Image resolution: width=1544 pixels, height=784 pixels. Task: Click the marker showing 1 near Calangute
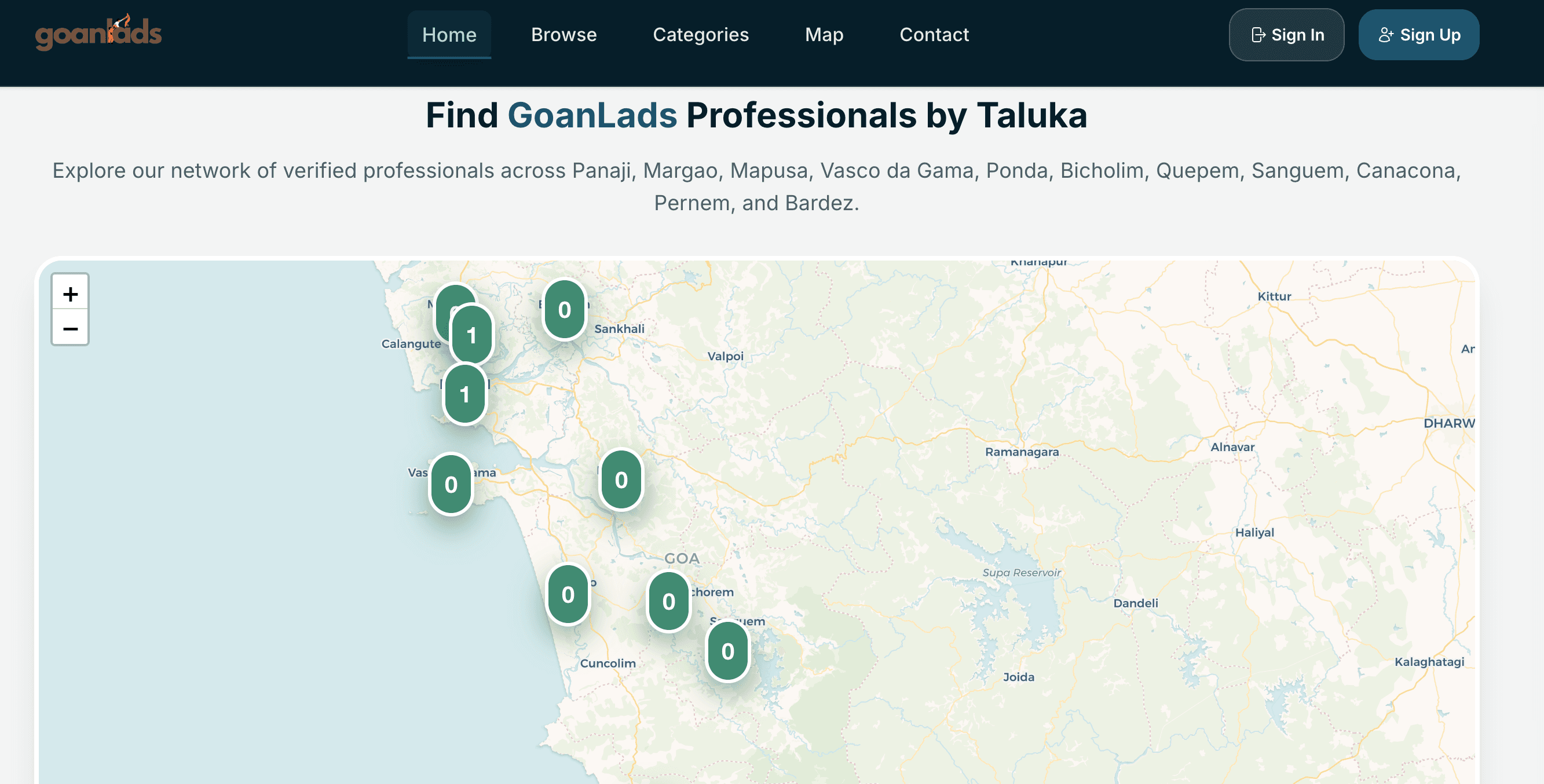click(471, 335)
